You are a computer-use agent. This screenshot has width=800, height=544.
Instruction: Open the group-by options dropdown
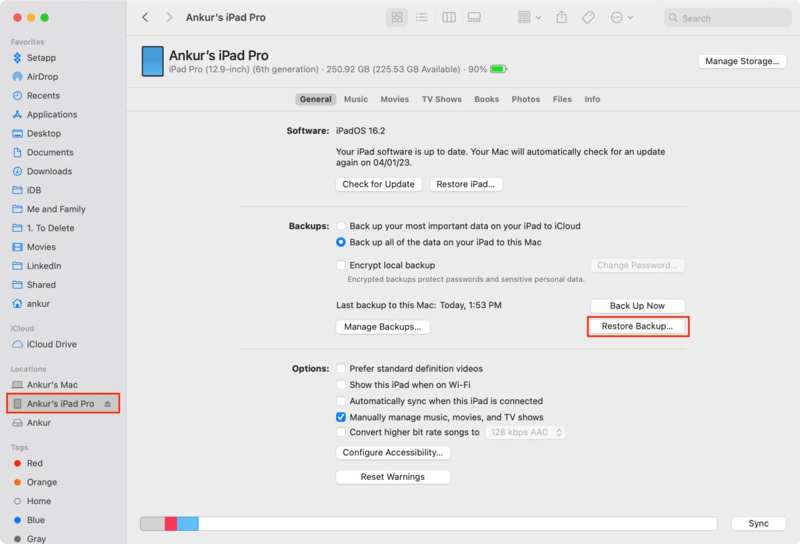click(x=529, y=17)
